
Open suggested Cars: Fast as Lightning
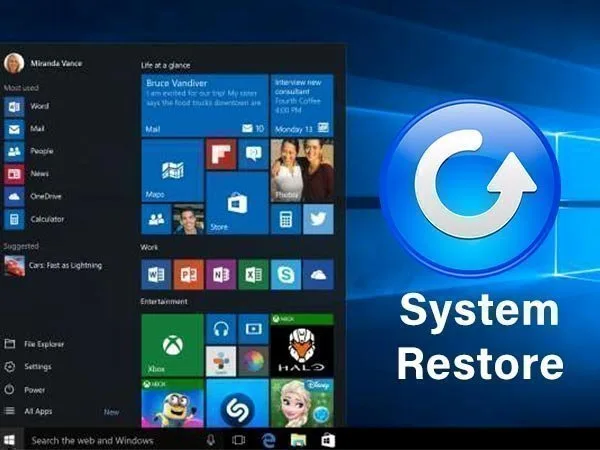click(53, 265)
